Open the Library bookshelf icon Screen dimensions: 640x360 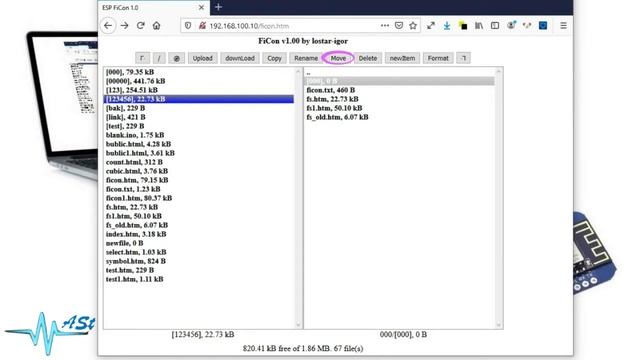479,26
